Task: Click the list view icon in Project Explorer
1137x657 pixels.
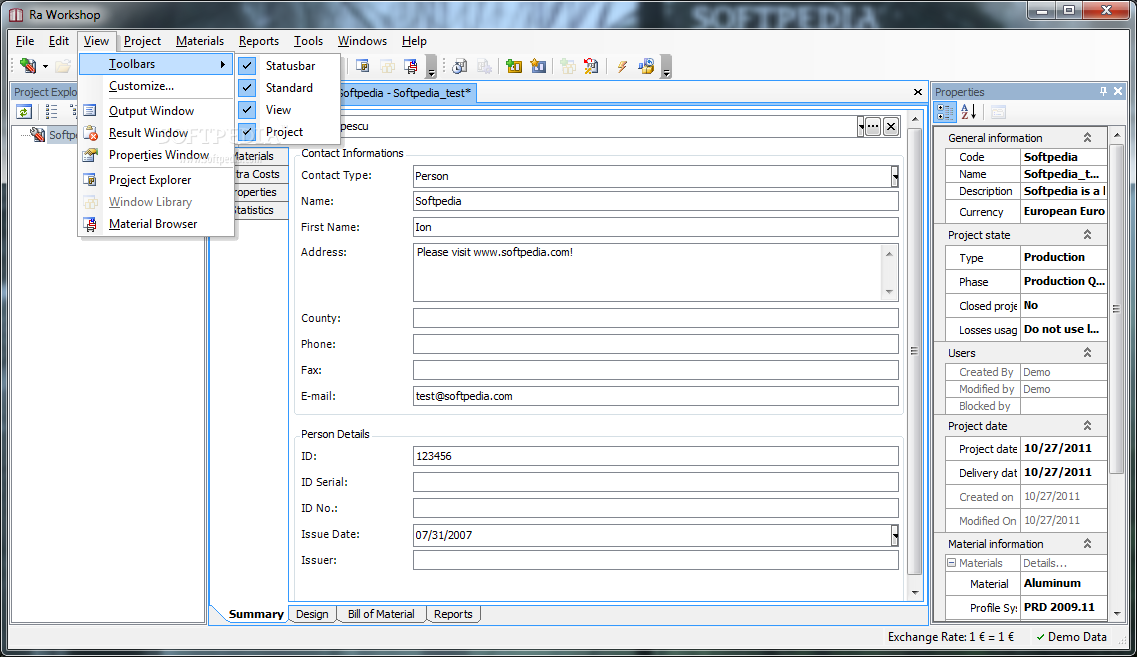Action: point(51,112)
